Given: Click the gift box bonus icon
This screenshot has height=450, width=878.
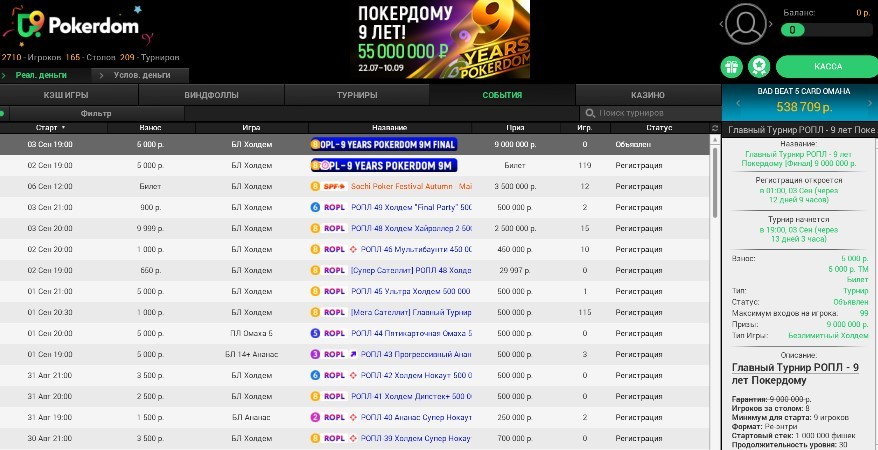Looking at the screenshot, I should coord(731,67).
